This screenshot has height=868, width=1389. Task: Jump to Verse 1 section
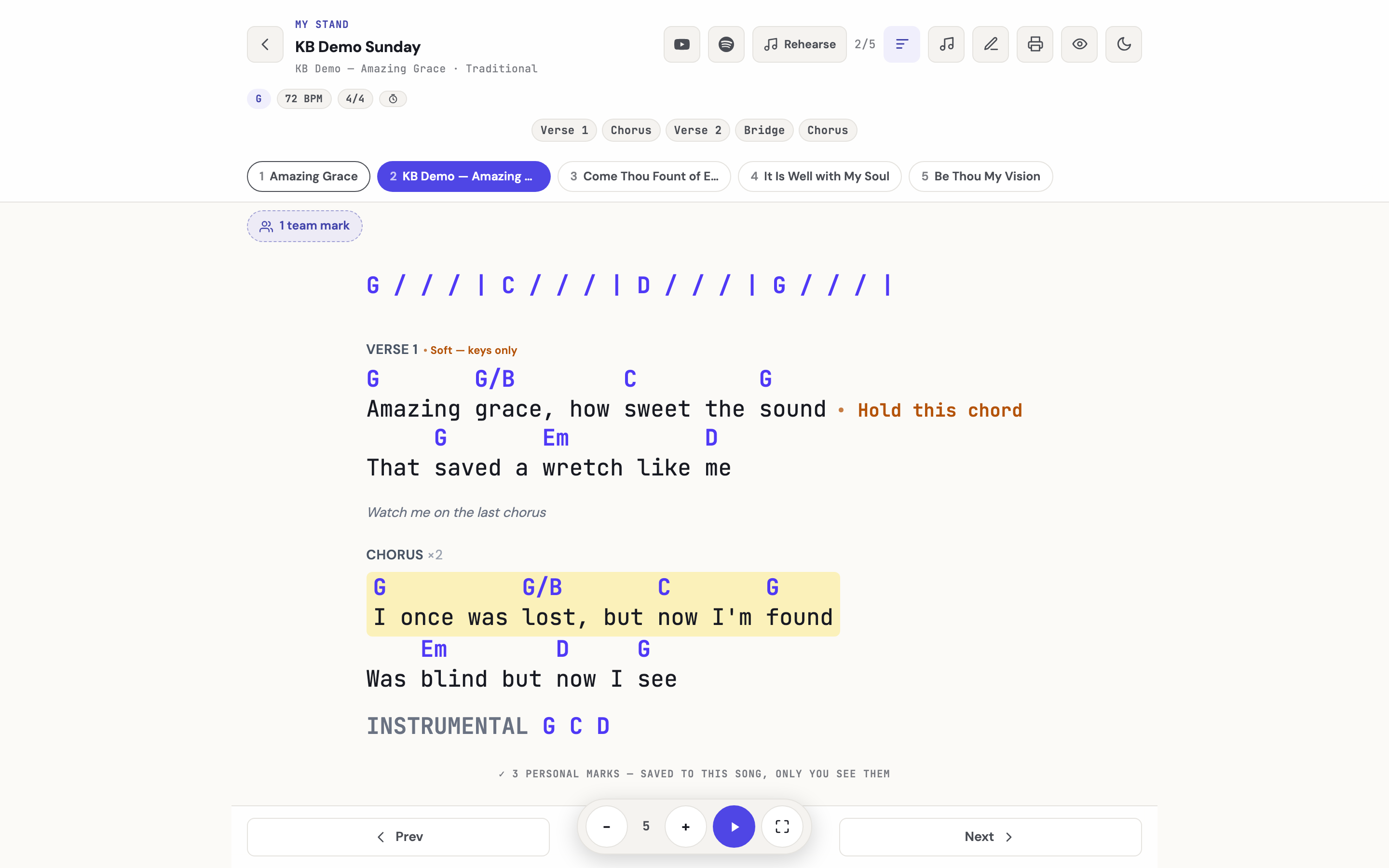(564, 130)
